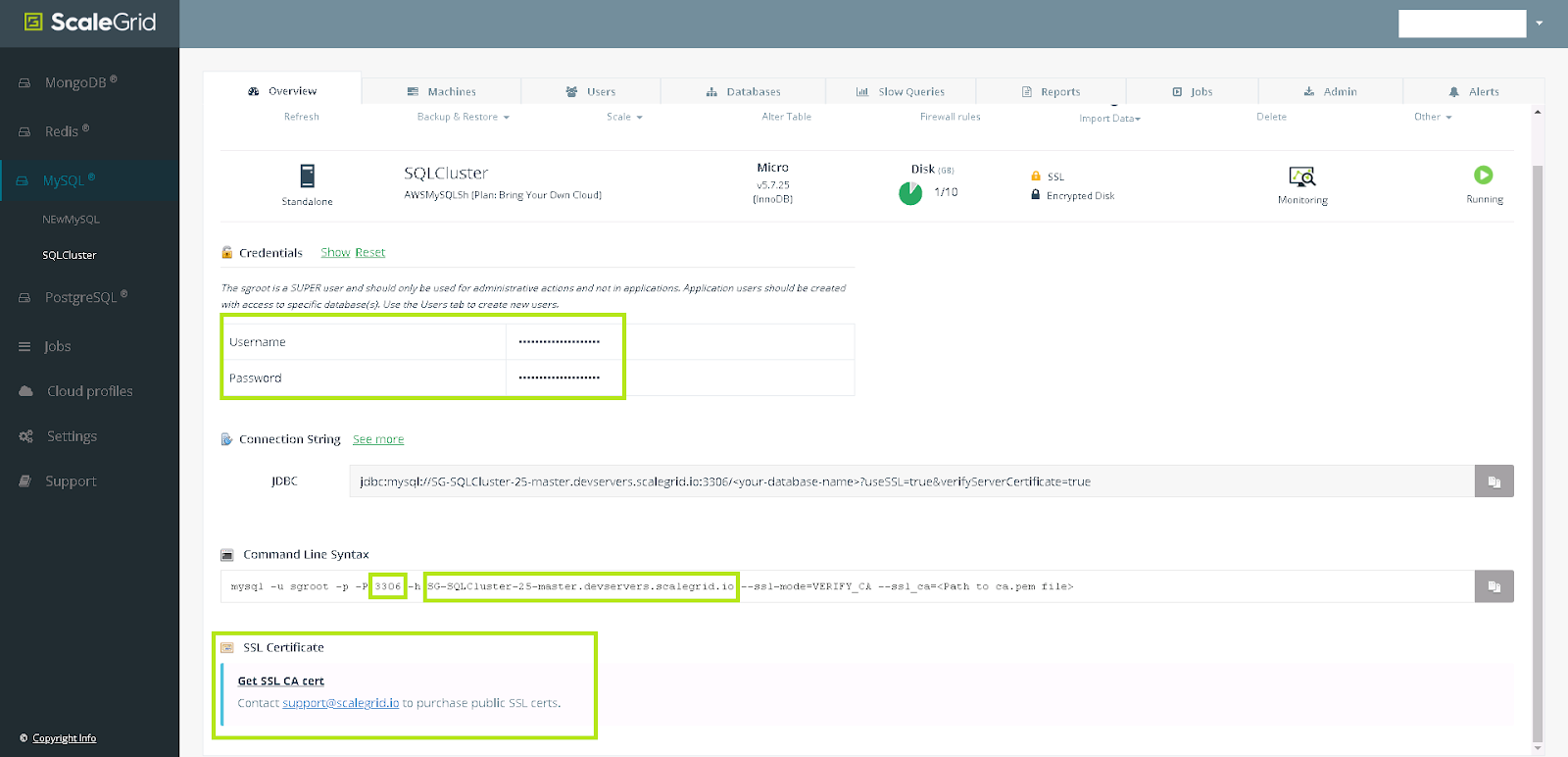Open PostgreSQL in the sidebar
The height and width of the screenshot is (757, 1568).
(86, 297)
